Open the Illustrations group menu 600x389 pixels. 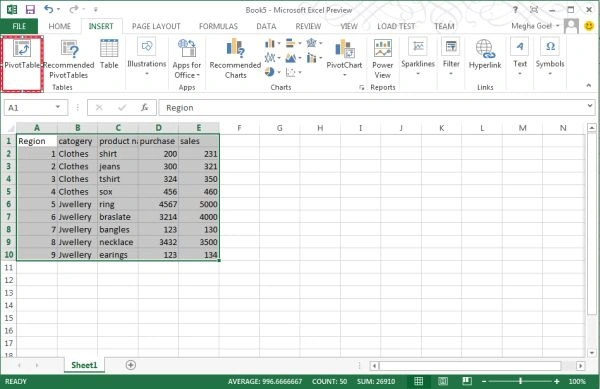(147, 57)
